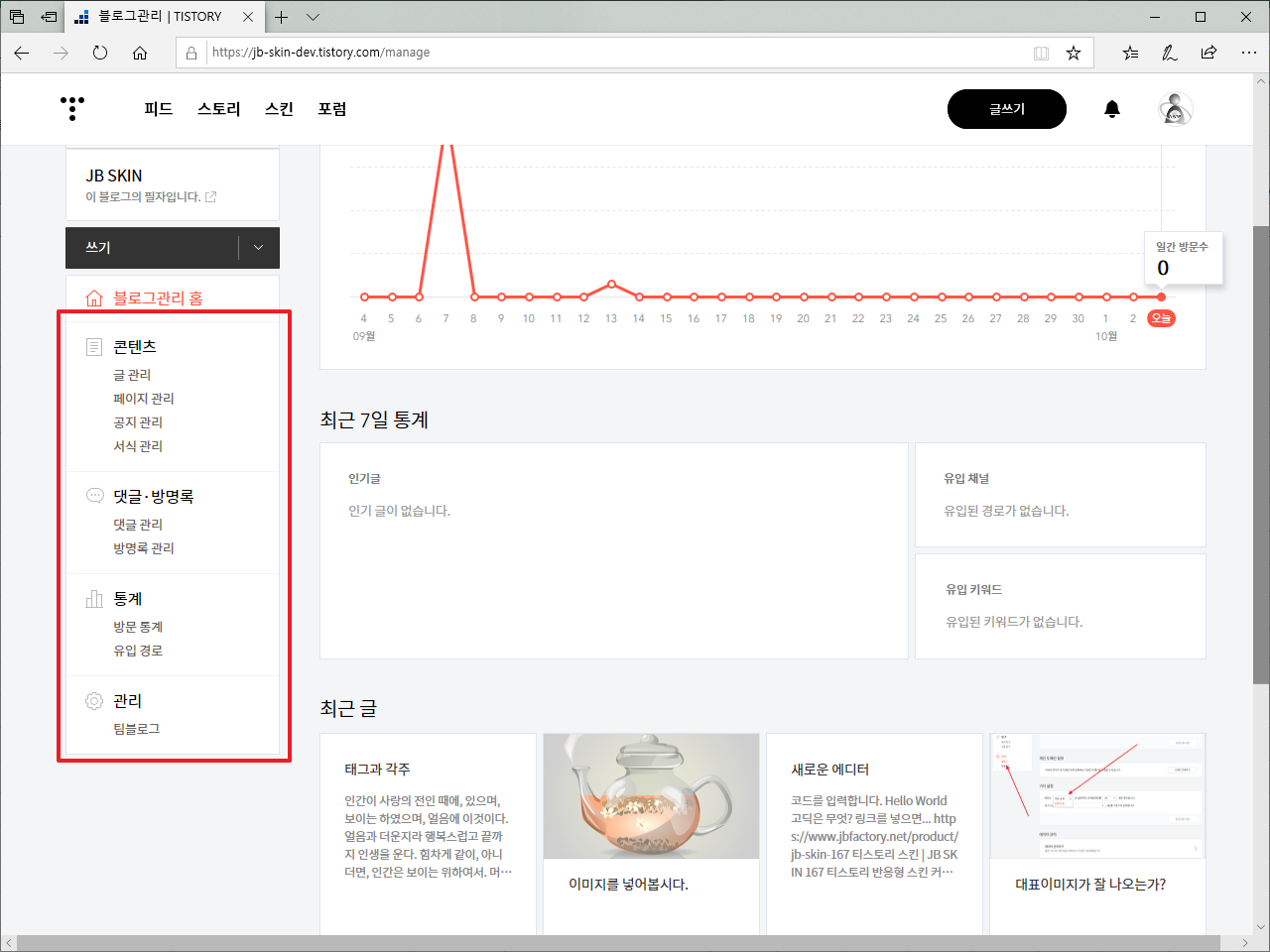Image resolution: width=1270 pixels, height=952 pixels.
Task: Open the favorites hub icon
Action: tap(1130, 53)
